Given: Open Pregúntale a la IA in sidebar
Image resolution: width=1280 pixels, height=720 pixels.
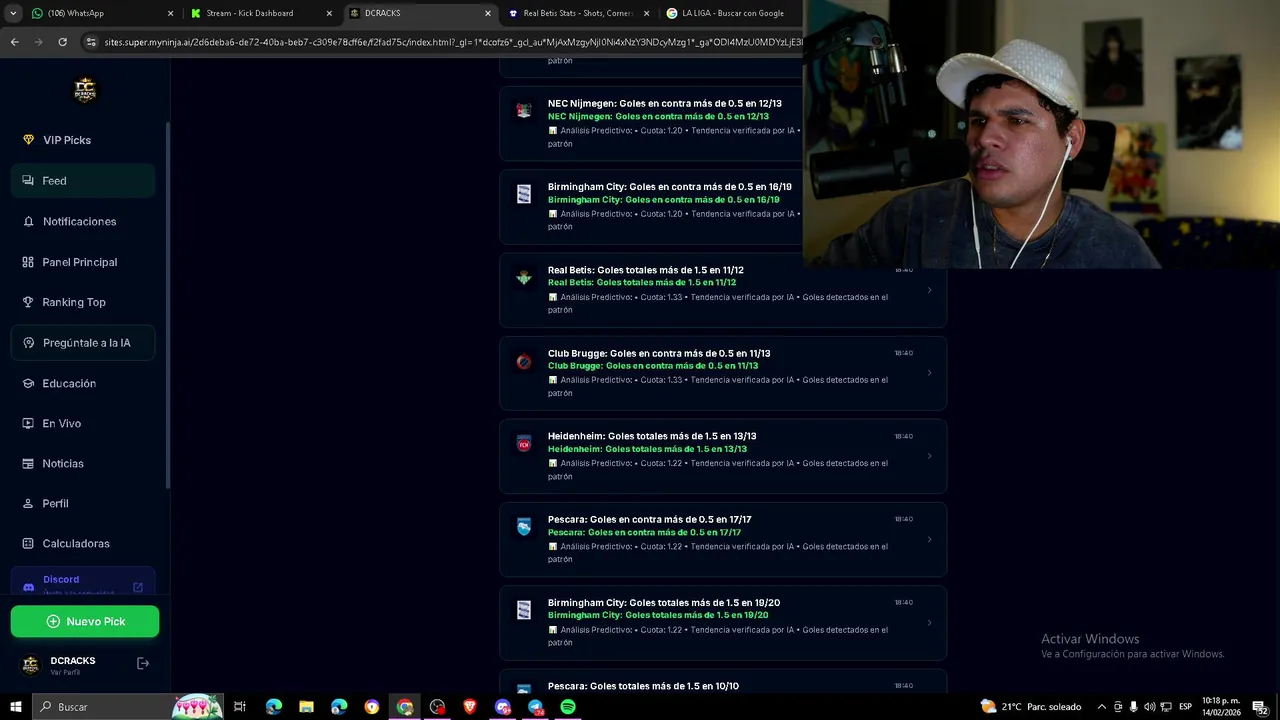Looking at the screenshot, I should [x=83, y=343].
